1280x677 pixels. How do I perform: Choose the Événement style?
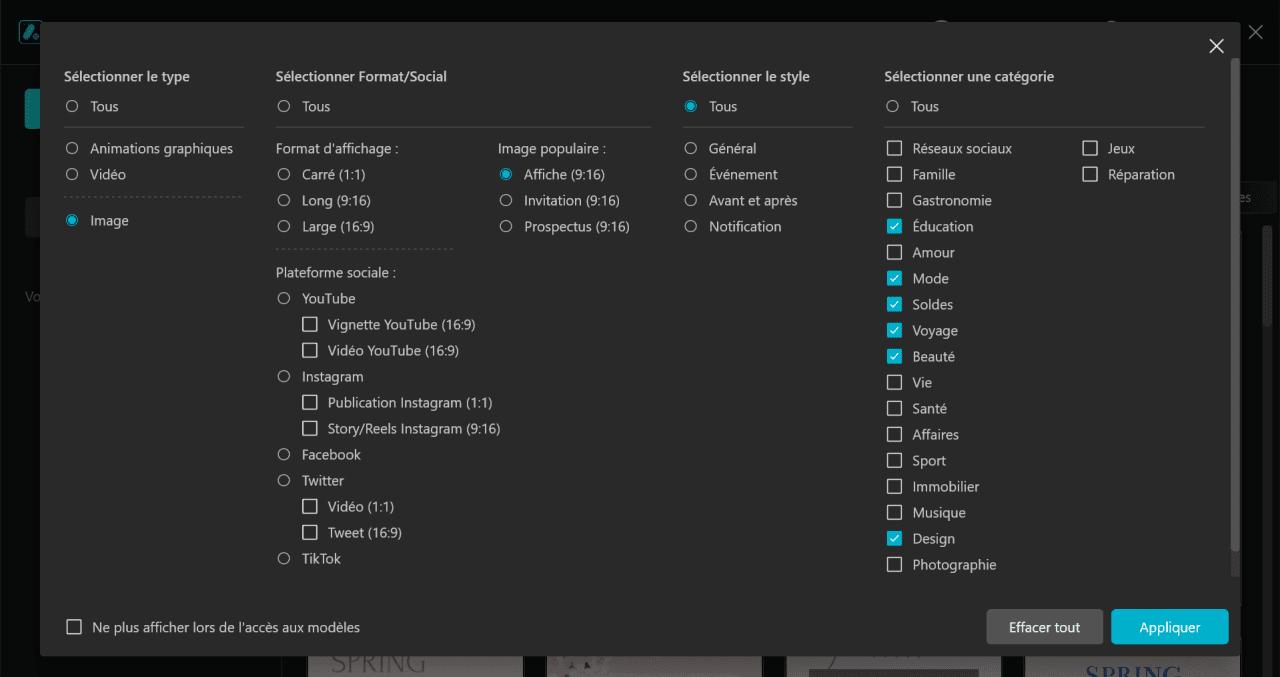coord(691,175)
